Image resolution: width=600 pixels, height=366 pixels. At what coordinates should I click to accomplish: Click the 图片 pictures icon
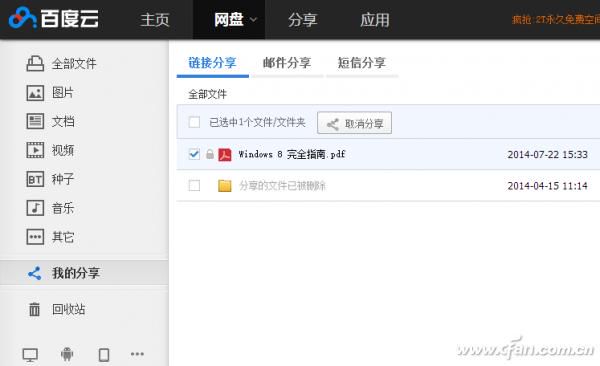click(35, 93)
